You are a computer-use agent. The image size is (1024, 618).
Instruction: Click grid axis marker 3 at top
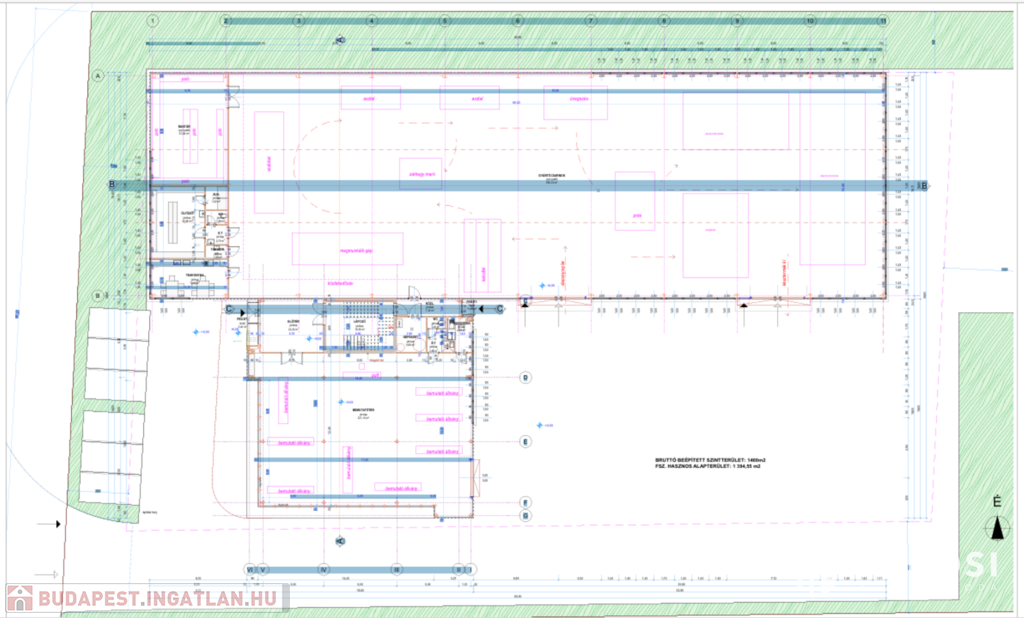coord(299,20)
